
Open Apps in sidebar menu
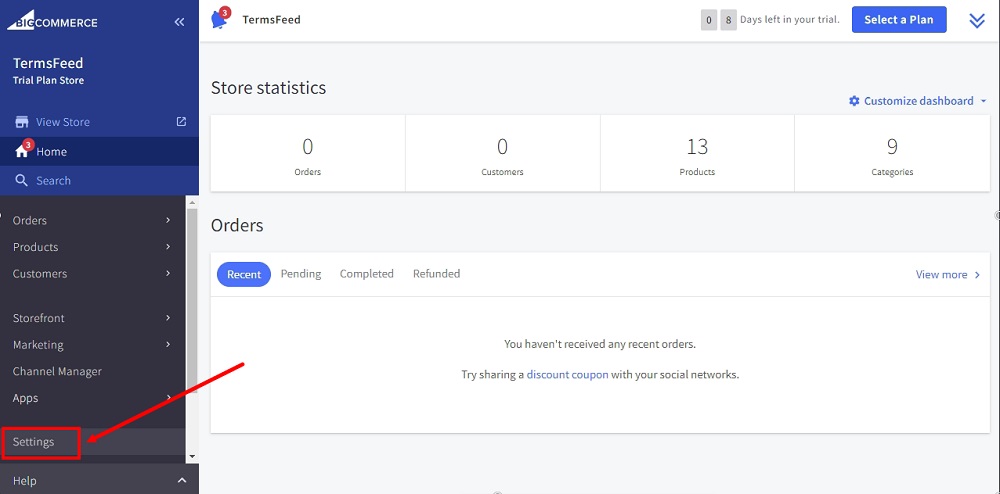pos(26,398)
